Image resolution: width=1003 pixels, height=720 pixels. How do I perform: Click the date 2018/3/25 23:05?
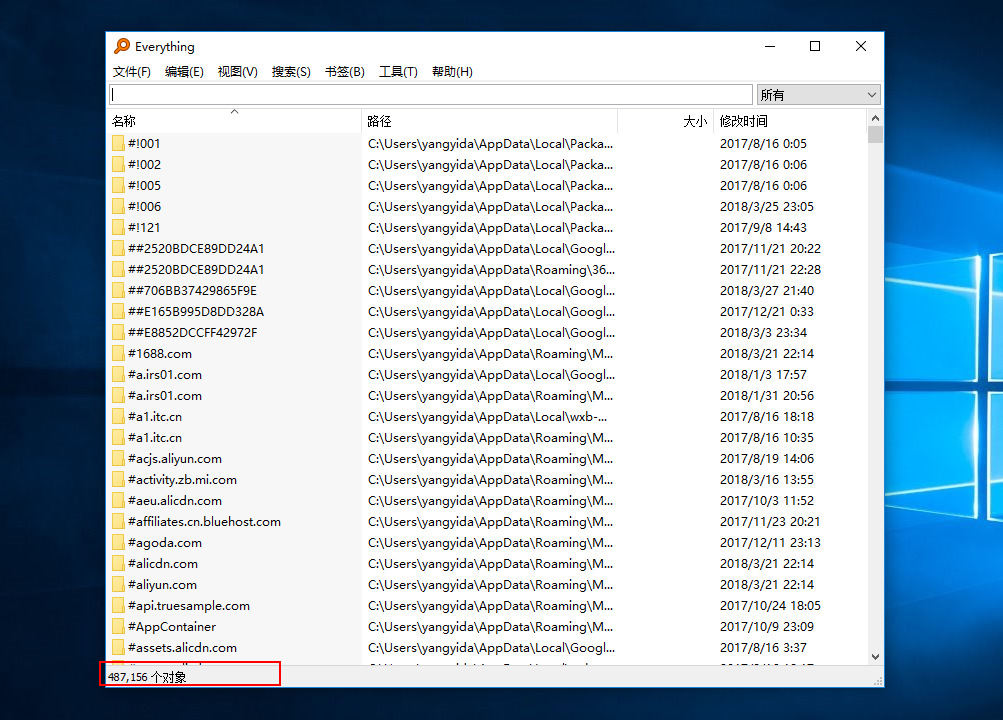(767, 207)
